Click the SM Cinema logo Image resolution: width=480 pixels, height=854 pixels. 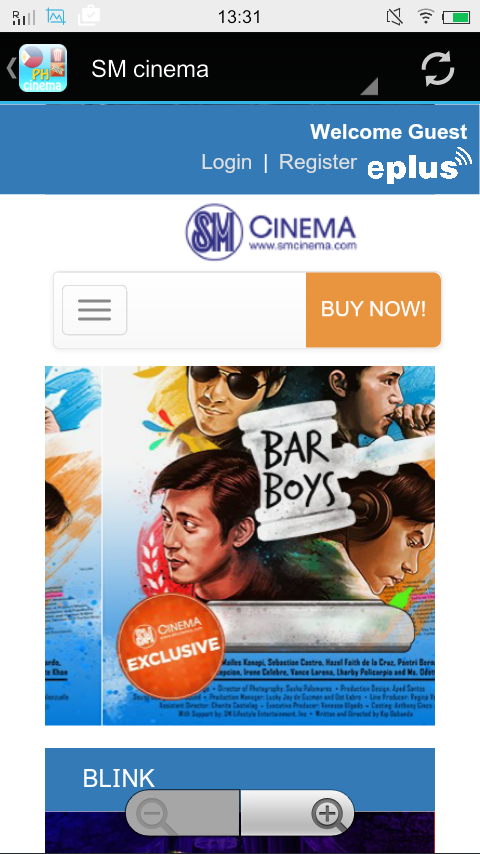click(271, 231)
